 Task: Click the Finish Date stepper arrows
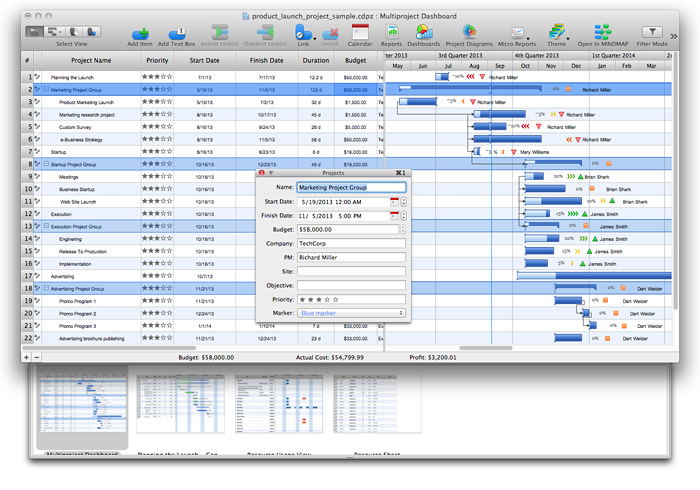pos(403,215)
